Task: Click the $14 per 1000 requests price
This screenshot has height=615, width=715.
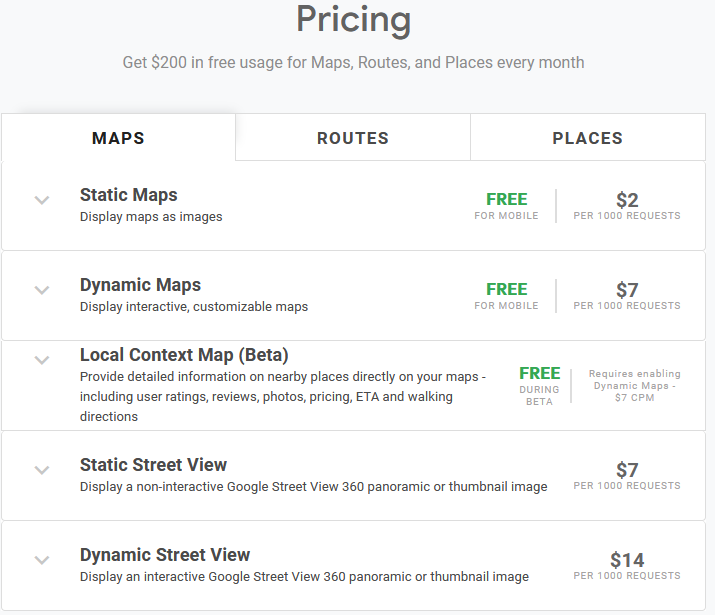Action: click(x=627, y=564)
